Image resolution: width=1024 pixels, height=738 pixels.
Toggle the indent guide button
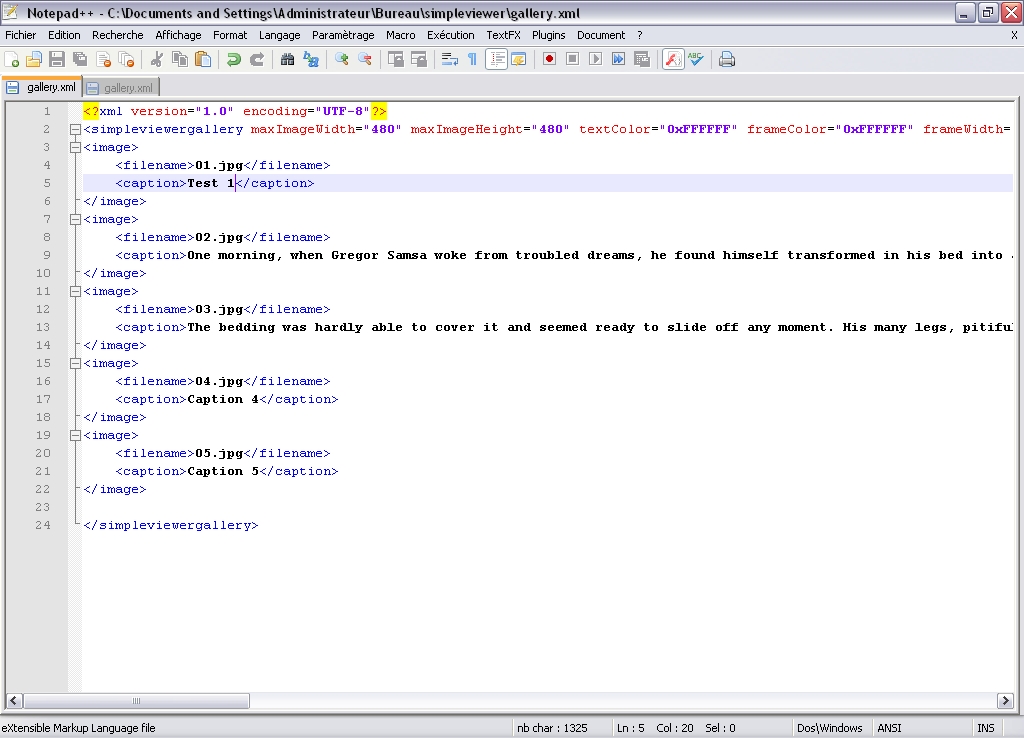point(496,60)
